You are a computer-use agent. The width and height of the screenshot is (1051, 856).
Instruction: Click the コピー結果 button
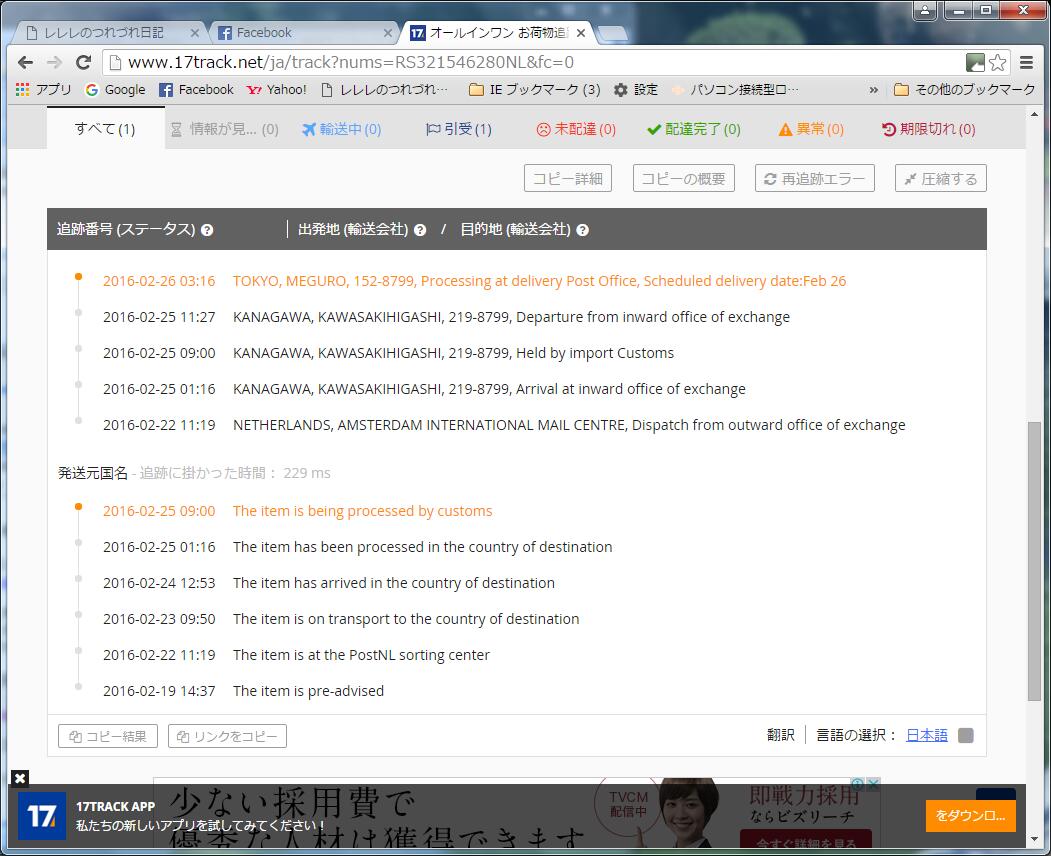[108, 736]
